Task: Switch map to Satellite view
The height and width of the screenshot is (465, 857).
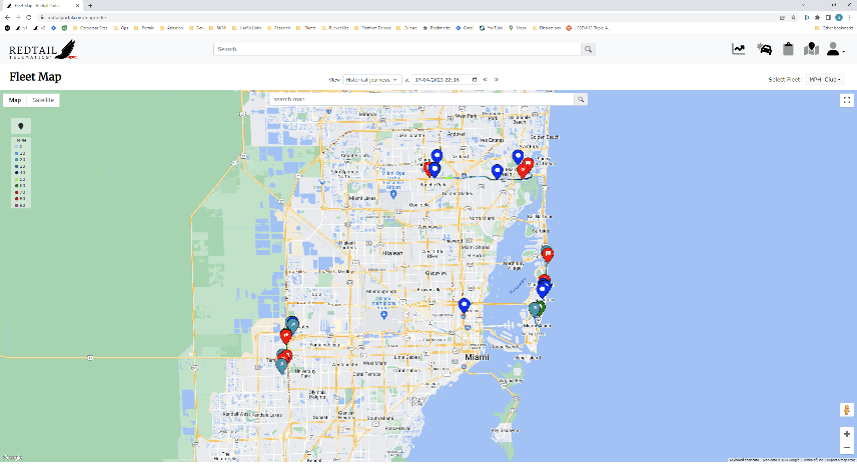Action: (x=43, y=100)
